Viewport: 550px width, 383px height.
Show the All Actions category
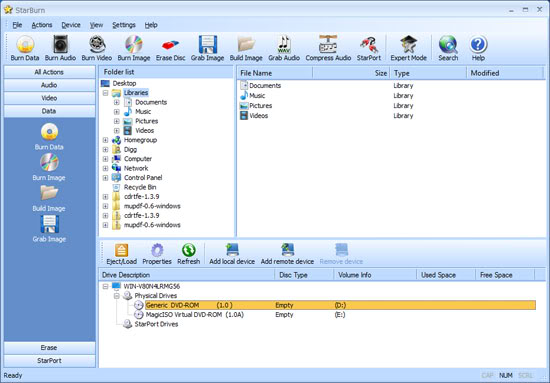point(49,72)
